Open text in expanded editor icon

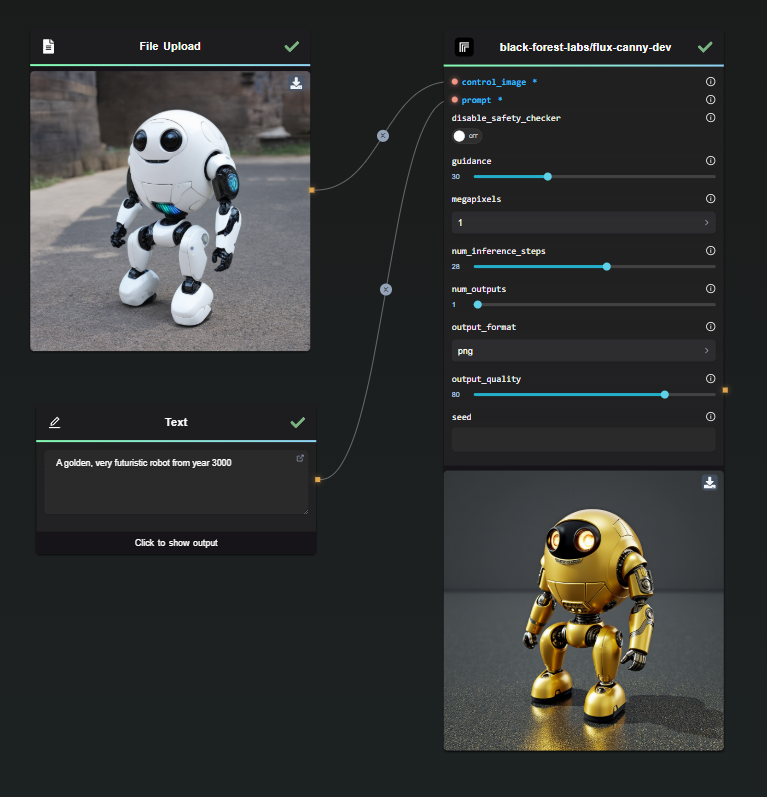click(300, 458)
